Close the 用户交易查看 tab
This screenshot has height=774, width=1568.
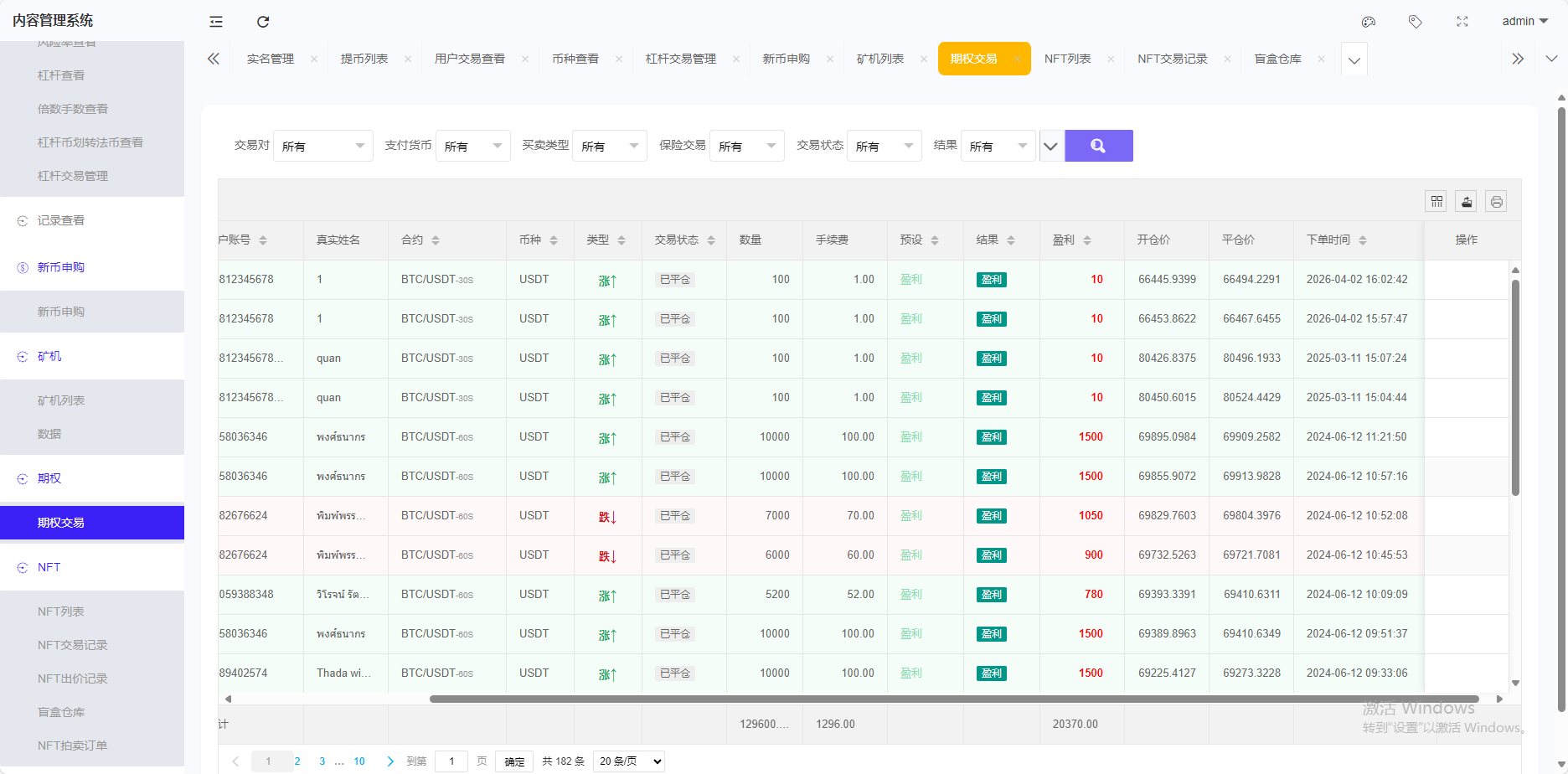point(525,59)
